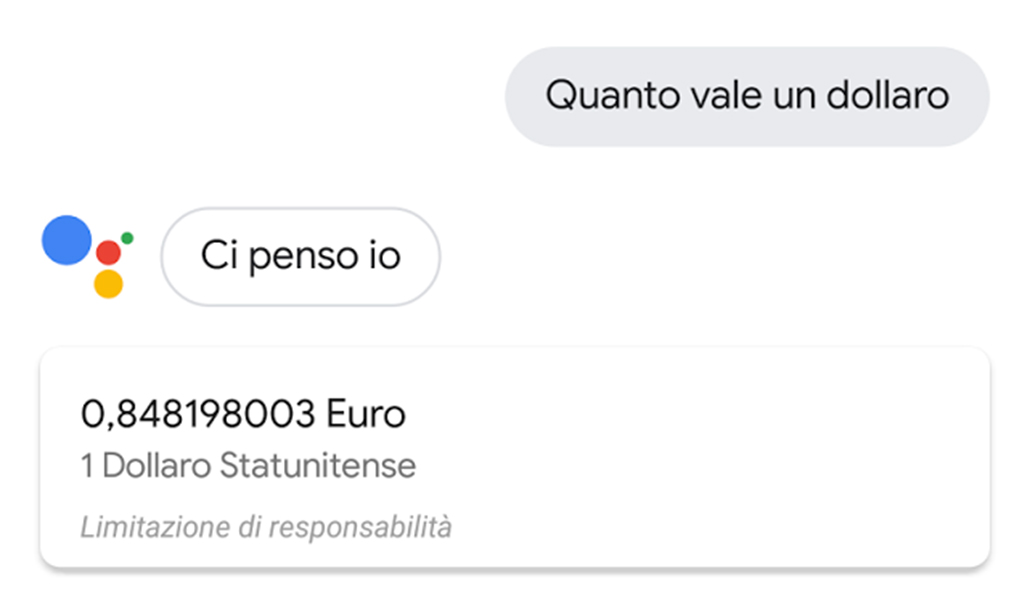Tap the "Quanto vale un dollaro" message bubble
The width and height of the screenshot is (1030, 615).
(x=746, y=96)
